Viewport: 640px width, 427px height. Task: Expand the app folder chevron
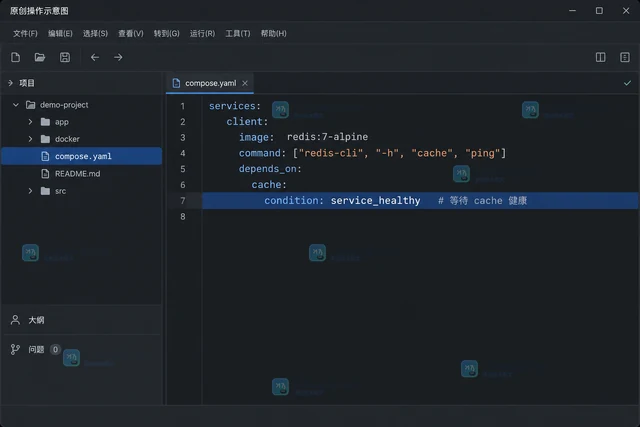30,122
